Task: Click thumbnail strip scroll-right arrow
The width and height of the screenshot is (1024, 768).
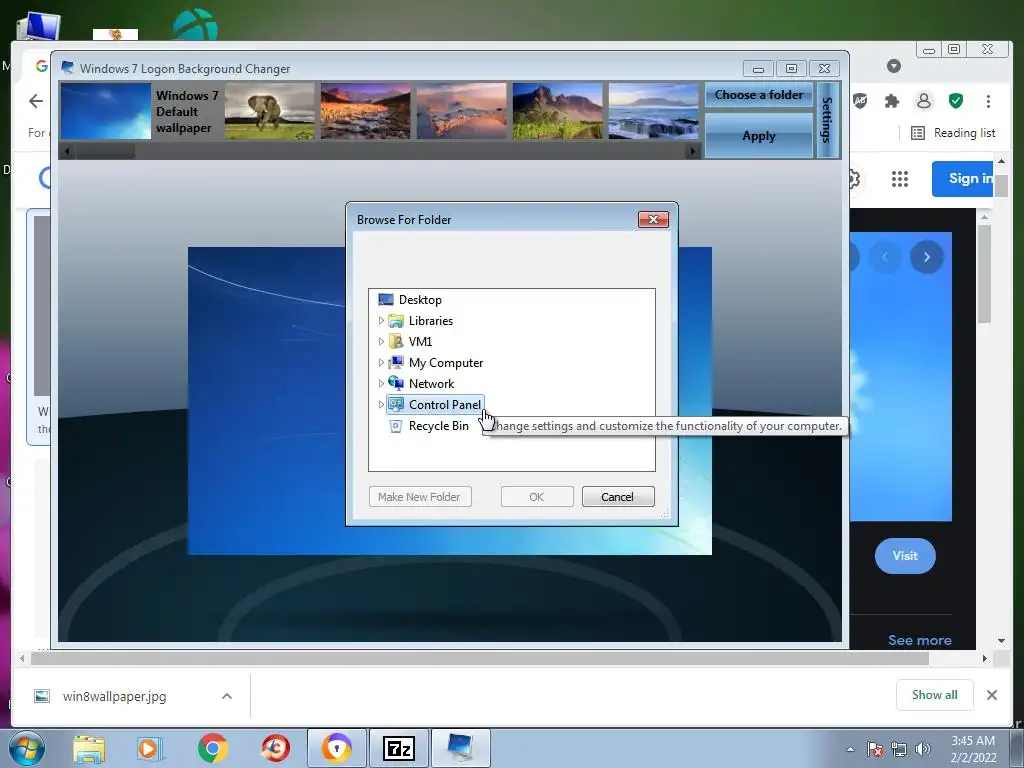Action: [693, 151]
